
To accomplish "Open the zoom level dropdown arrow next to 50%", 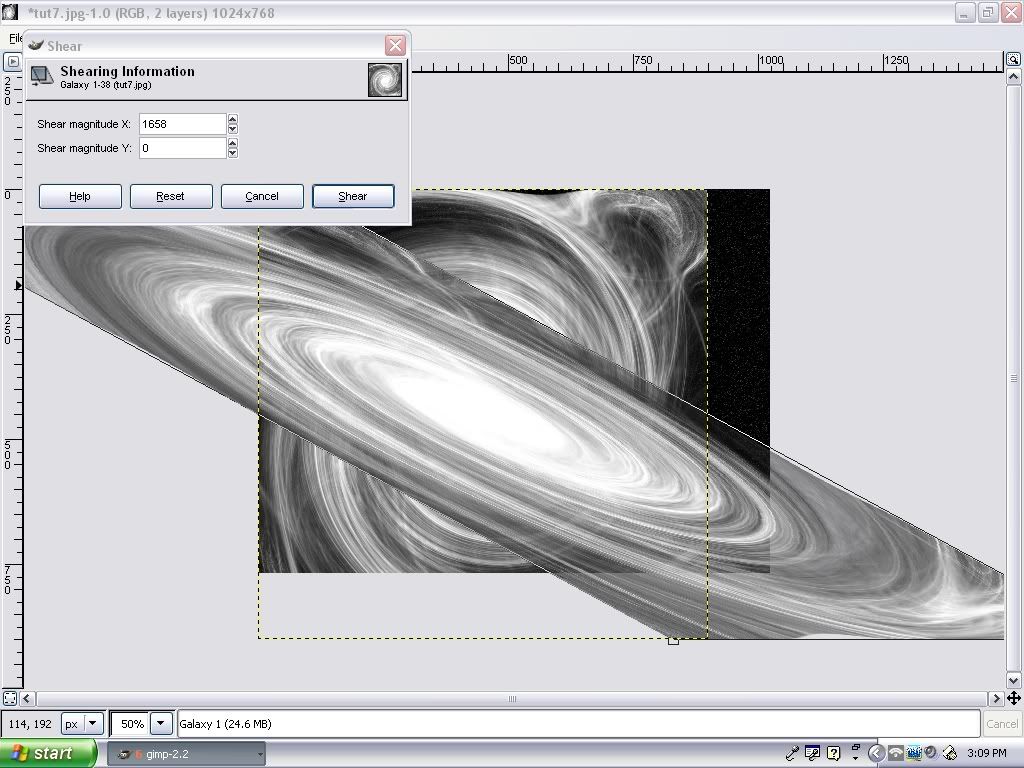I will [x=161, y=724].
